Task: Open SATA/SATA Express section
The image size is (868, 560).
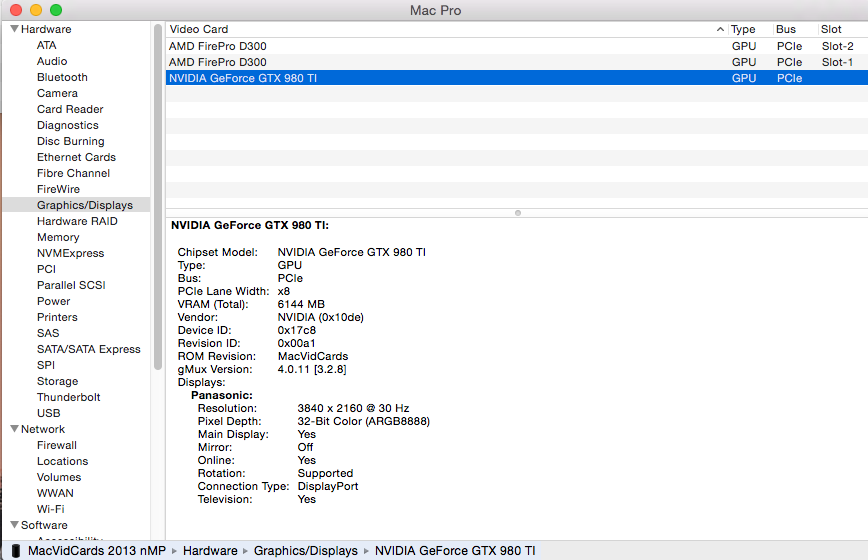Action: click(89, 350)
